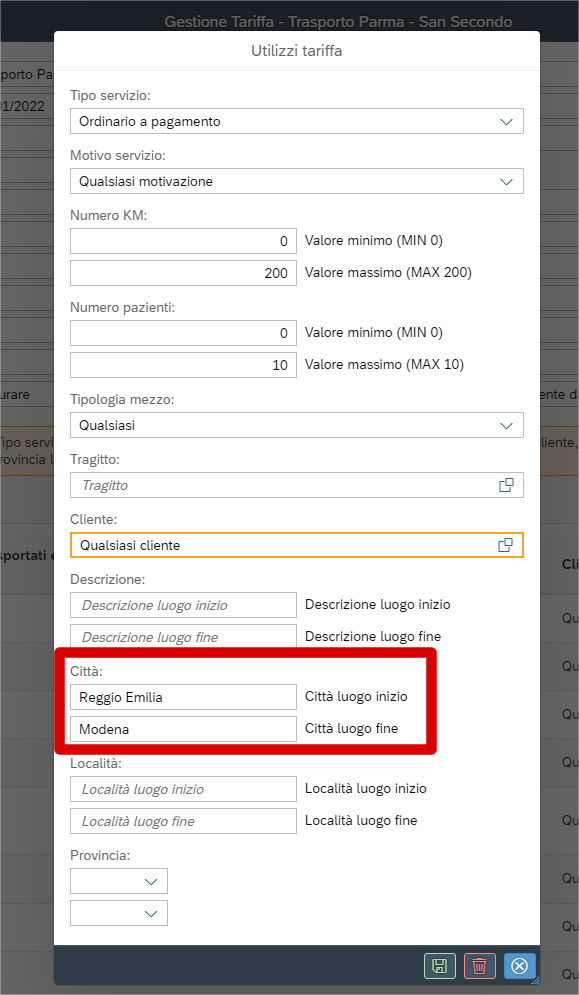Click Ordinario a pagamento combo box text

[x=150, y=122]
